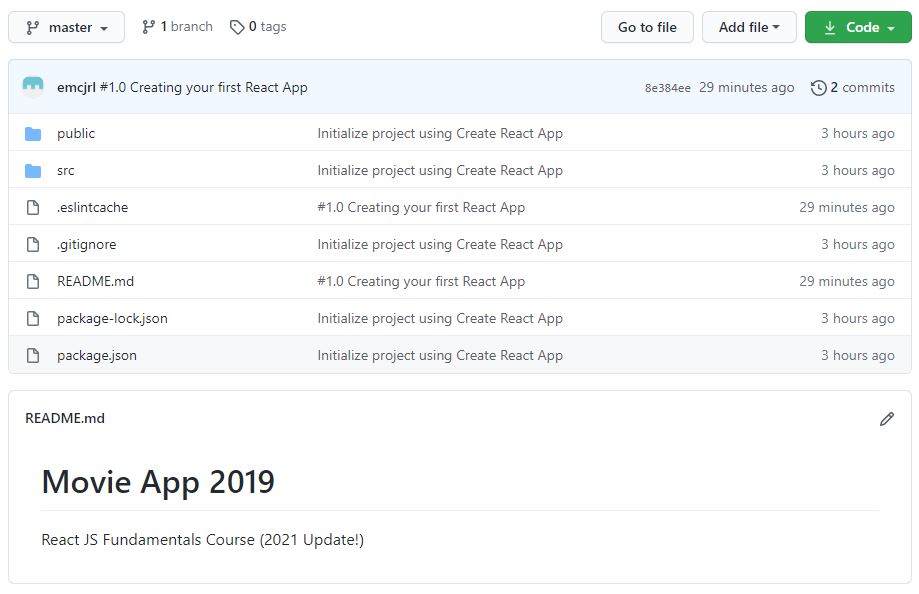Click the package-lock.json row 3 hours ago
919x594 pixels.
(857, 318)
